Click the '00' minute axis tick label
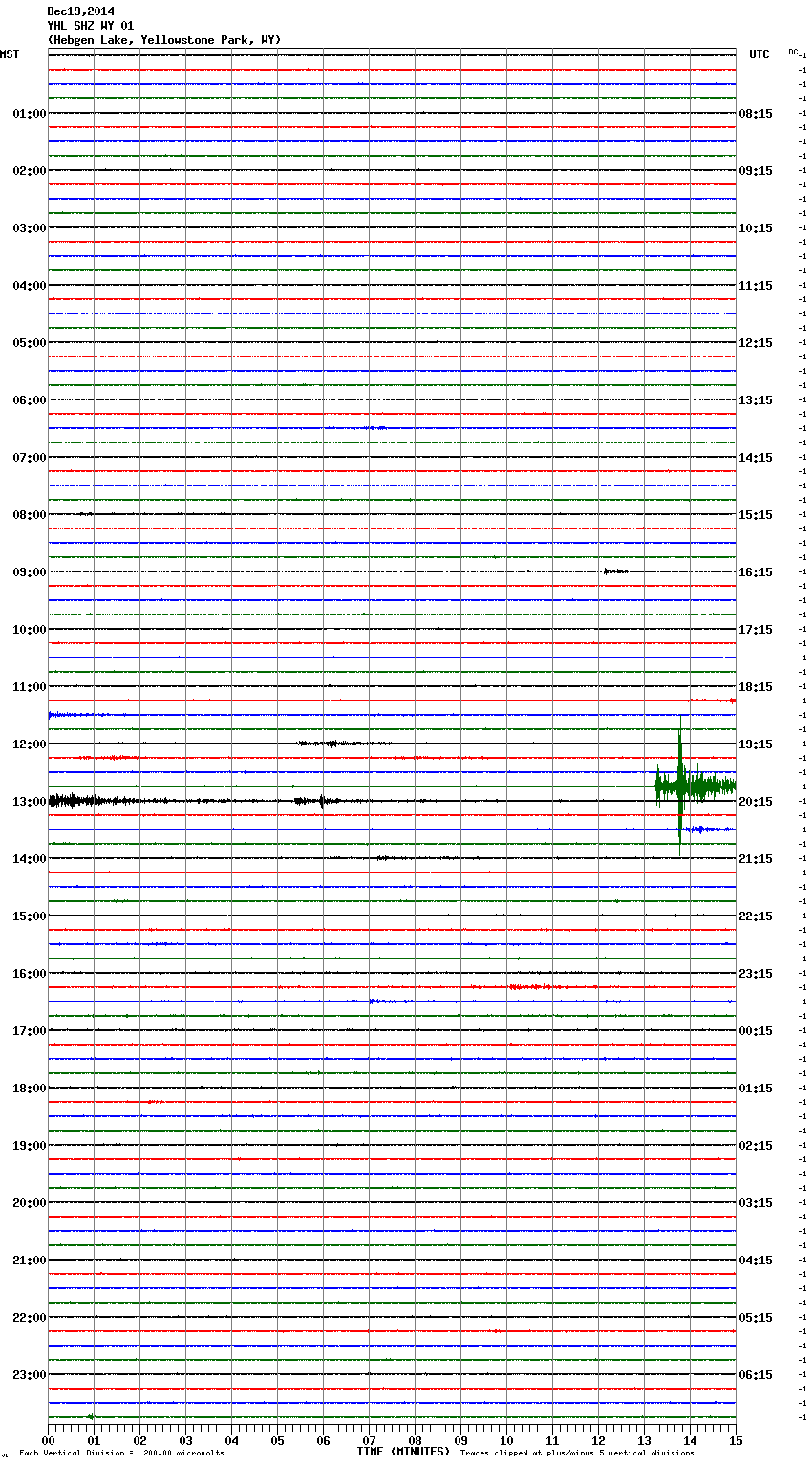 coord(48,1440)
